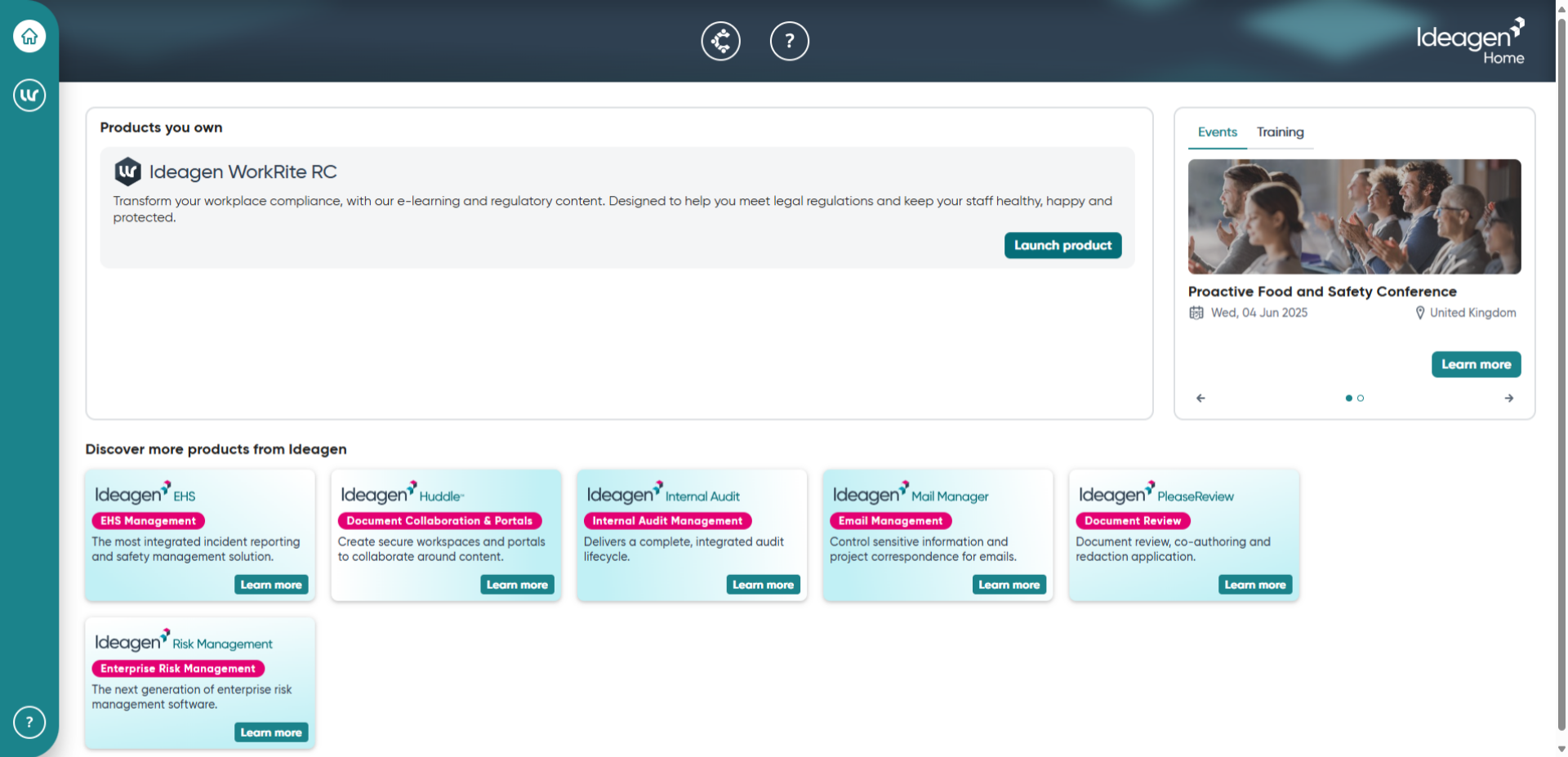The image size is (1568, 757).
Task: Learn more about Ideagen EHS
Action: [x=271, y=585]
